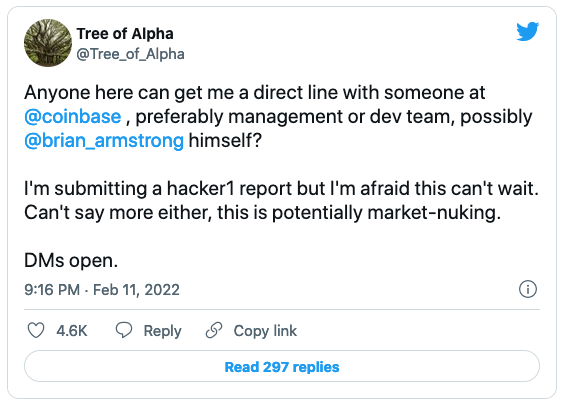
Task: Visit the @Tree_of_Alpha handle
Action: click(x=131, y=54)
